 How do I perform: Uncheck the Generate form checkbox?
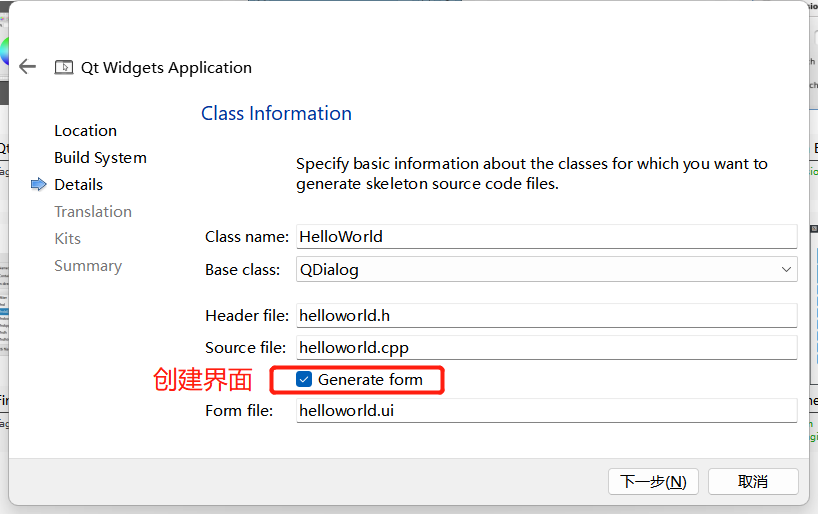pos(304,379)
